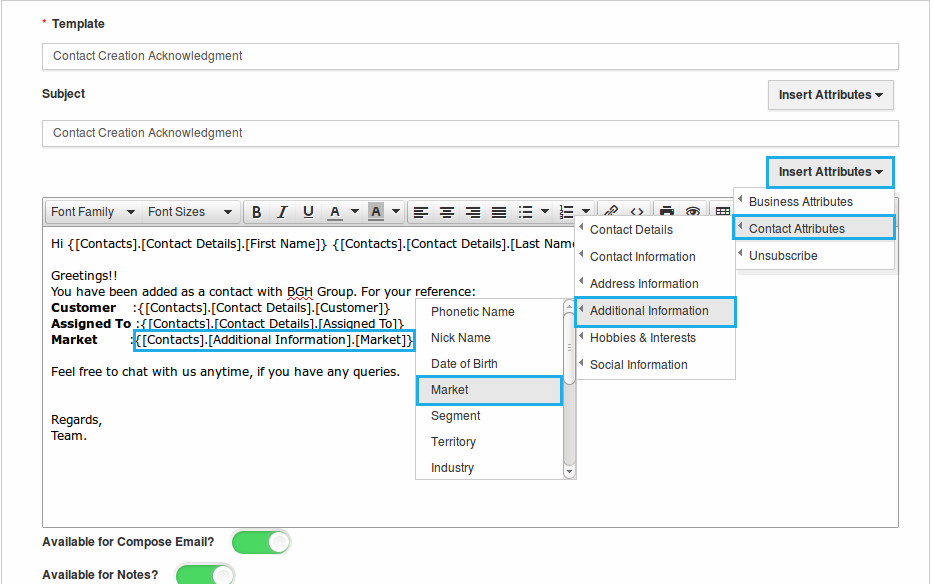Preview the template with the eye icon
This screenshot has height=584, width=933.
coord(692,212)
